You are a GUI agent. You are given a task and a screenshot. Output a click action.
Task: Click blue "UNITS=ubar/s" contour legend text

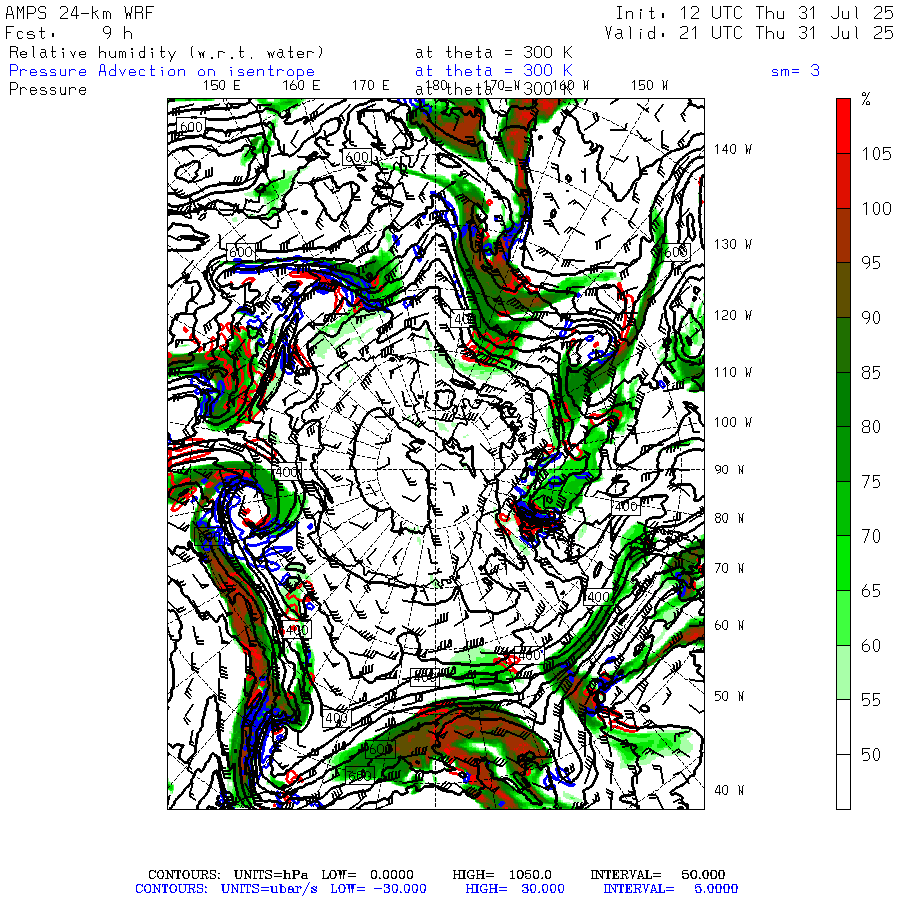pyautogui.click(x=269, y=889)
